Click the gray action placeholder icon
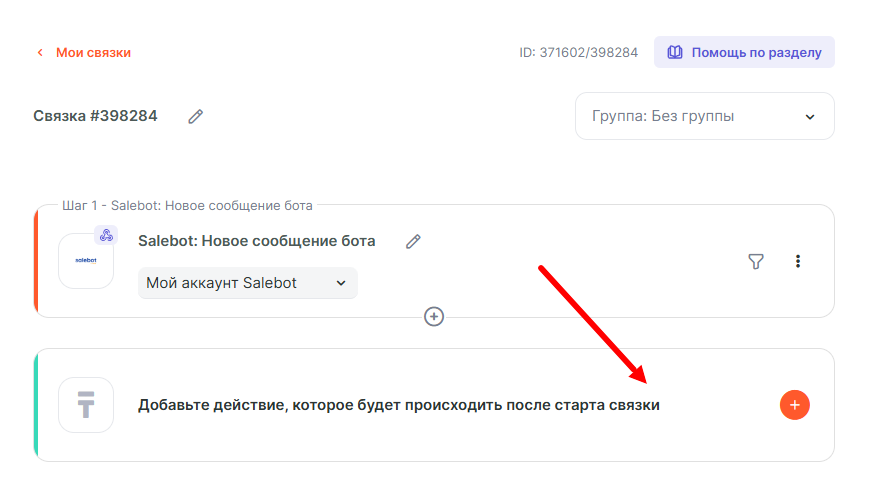The image size is (892, 492). 86,405
